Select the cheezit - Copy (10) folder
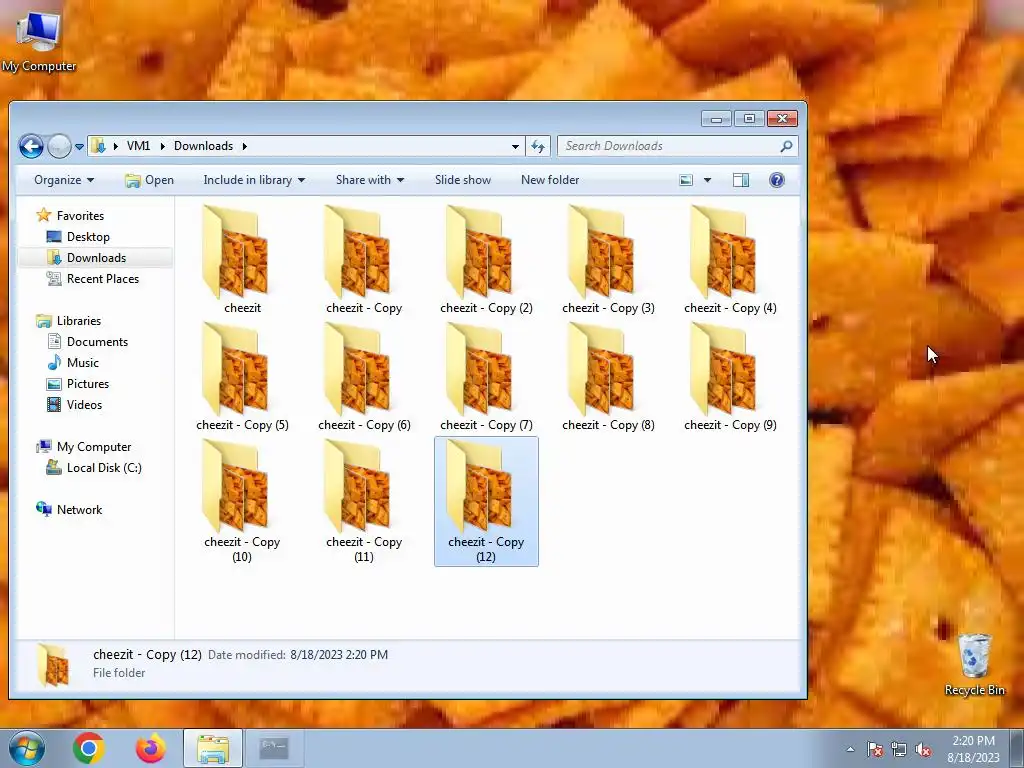Image resolution: width=1024 pixels, height=768 pixels. (242, 501)
